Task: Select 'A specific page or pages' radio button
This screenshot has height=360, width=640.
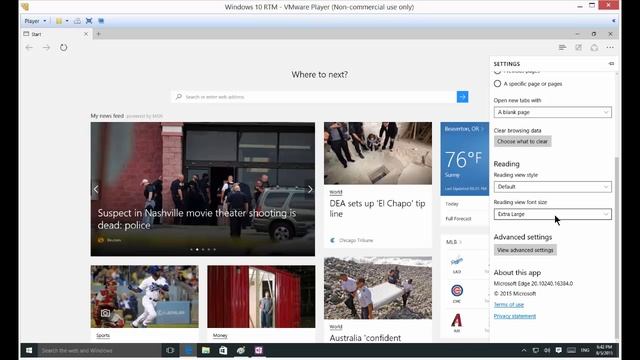Action: click(x=497, y=84)
